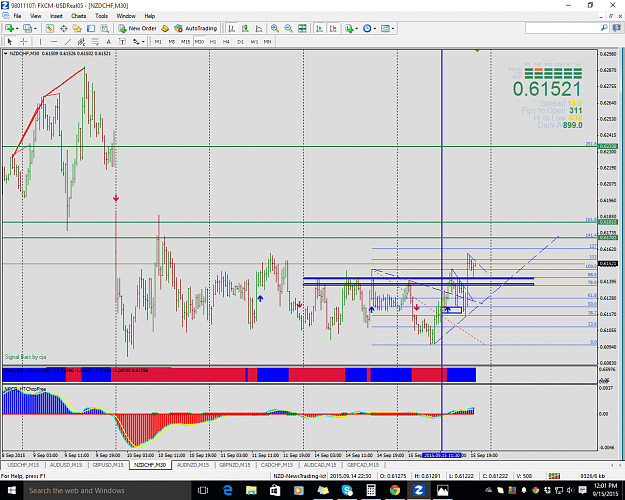The width and height of the screenshot is (625, 500).
Task: Switch to CADCHF,M15 chart tab
Action: click(x=277, y=465)
